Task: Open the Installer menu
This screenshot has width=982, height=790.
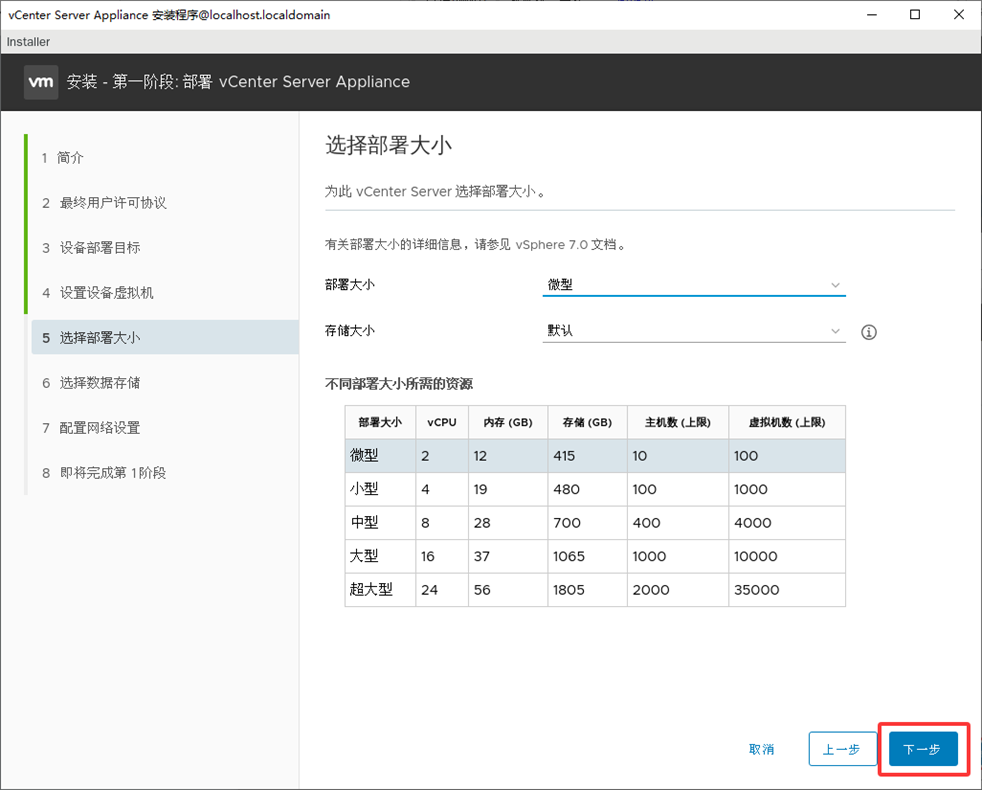Action: click(x=28, y=42)
